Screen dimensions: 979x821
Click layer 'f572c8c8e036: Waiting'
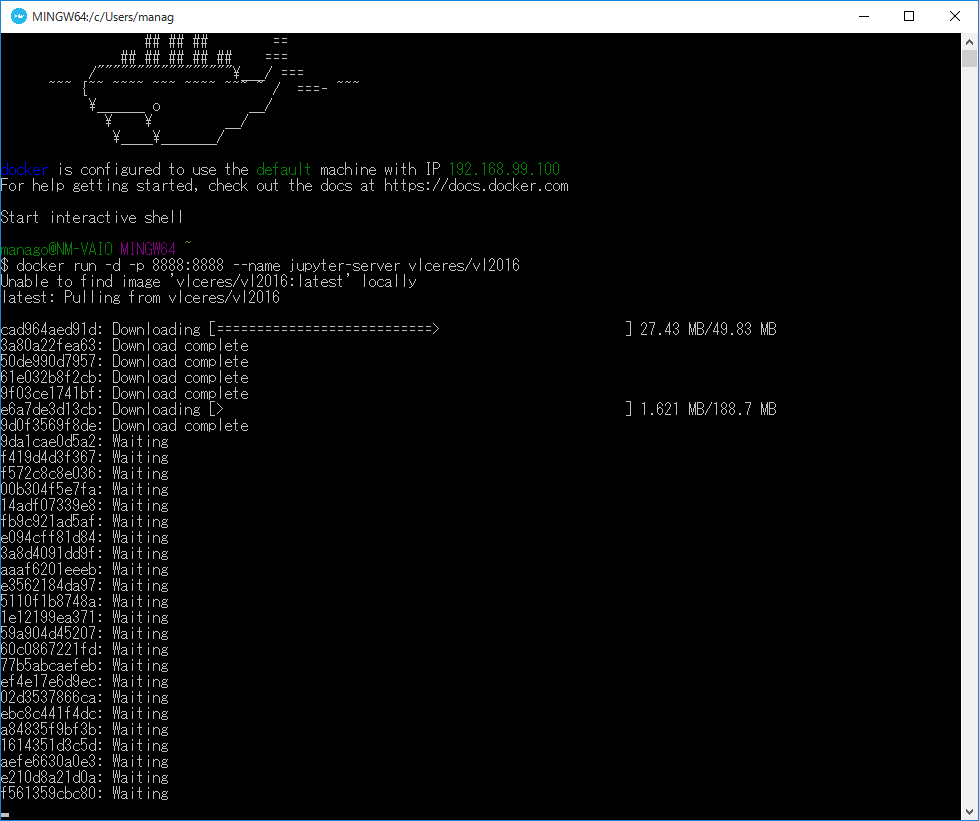click(85, 473)
